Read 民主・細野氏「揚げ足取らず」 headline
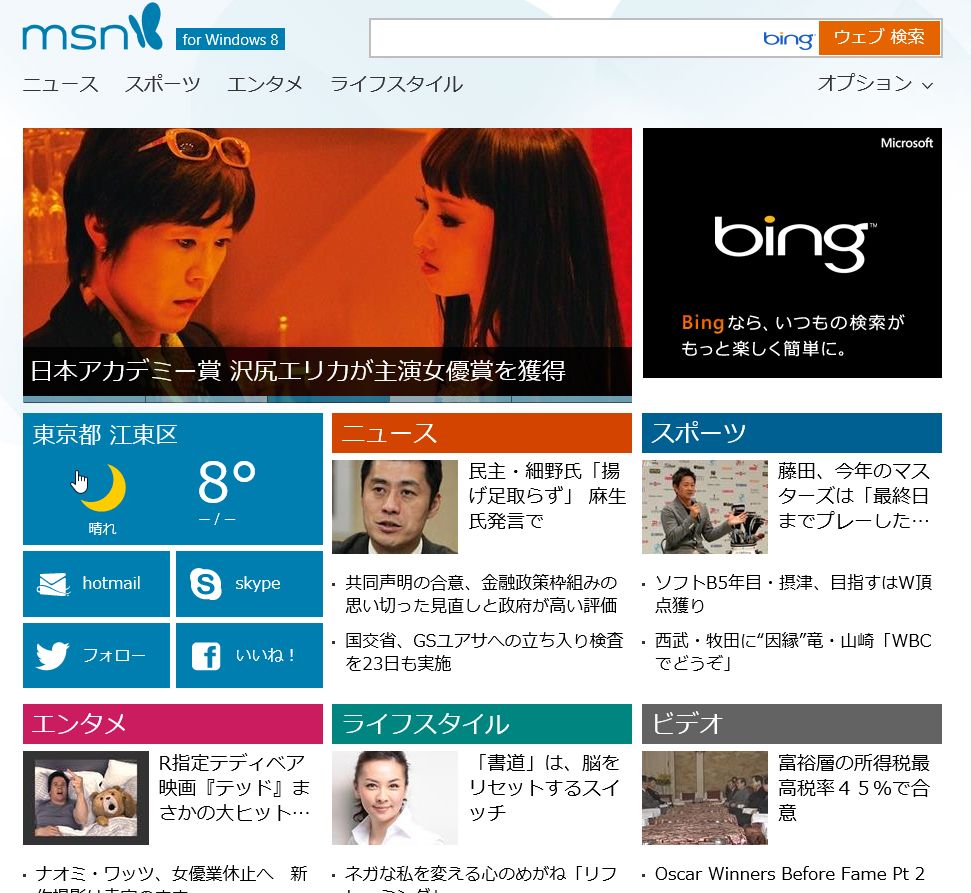 point(547,496)
